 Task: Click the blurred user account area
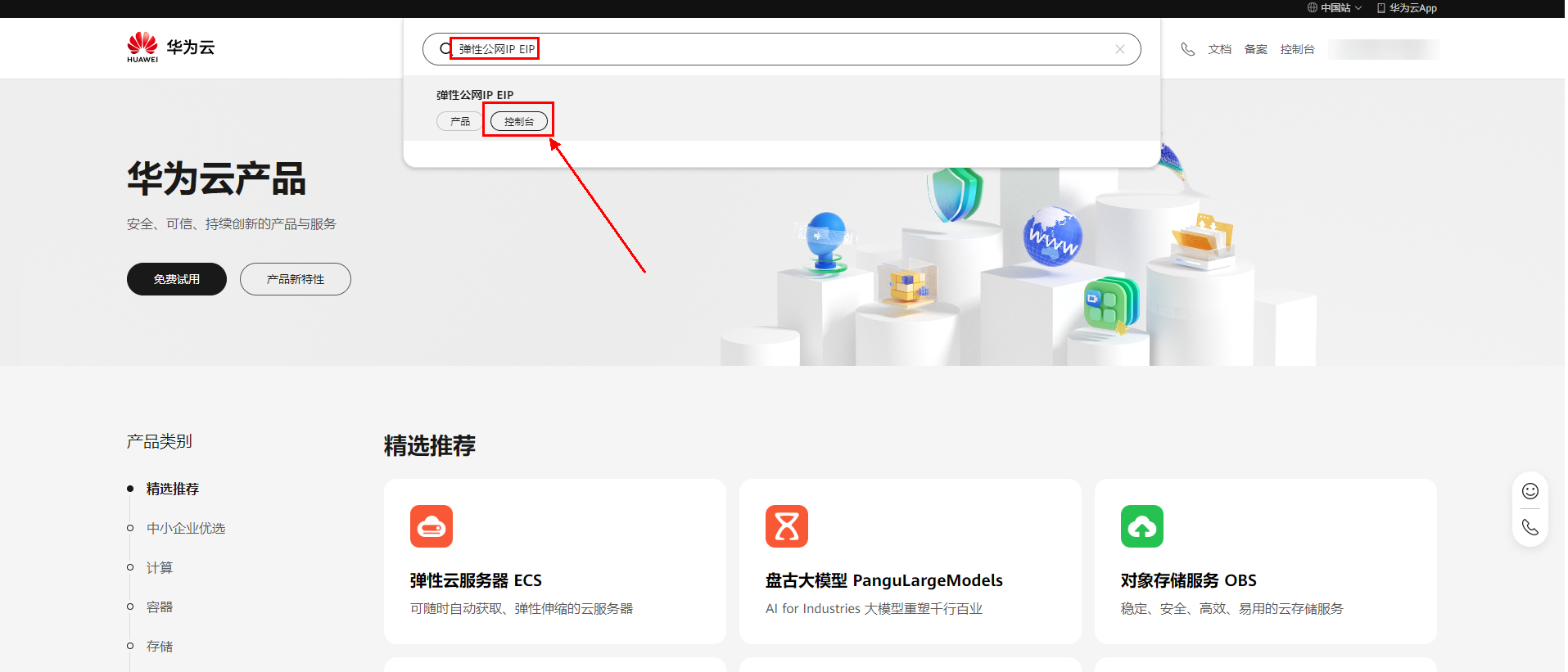(x=1384, y=49)
